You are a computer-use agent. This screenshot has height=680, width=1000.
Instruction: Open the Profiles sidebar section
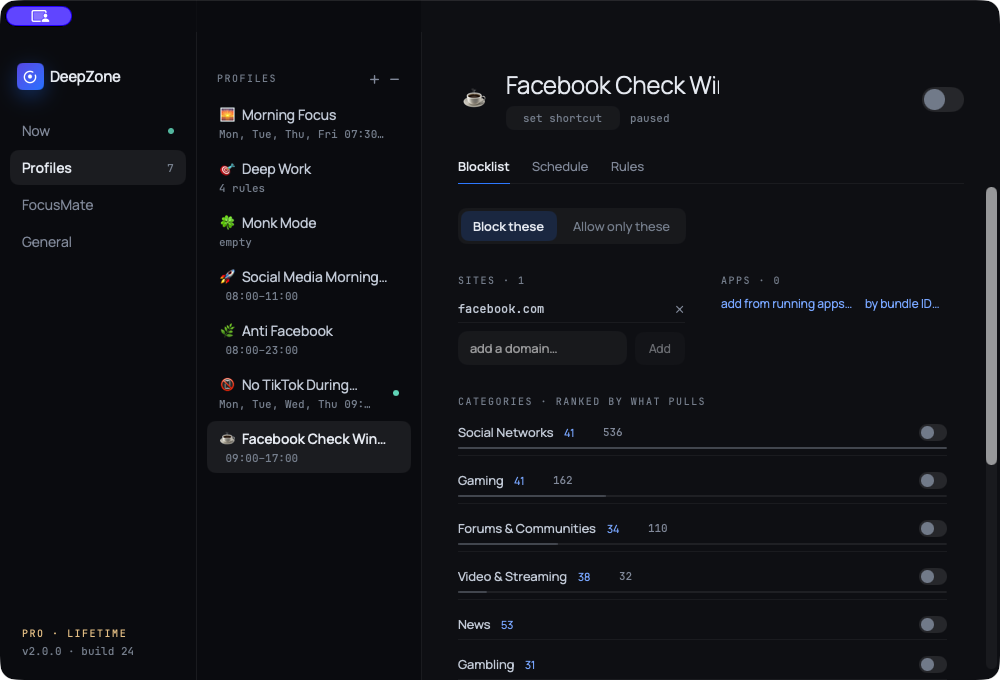tap(98, 168)
